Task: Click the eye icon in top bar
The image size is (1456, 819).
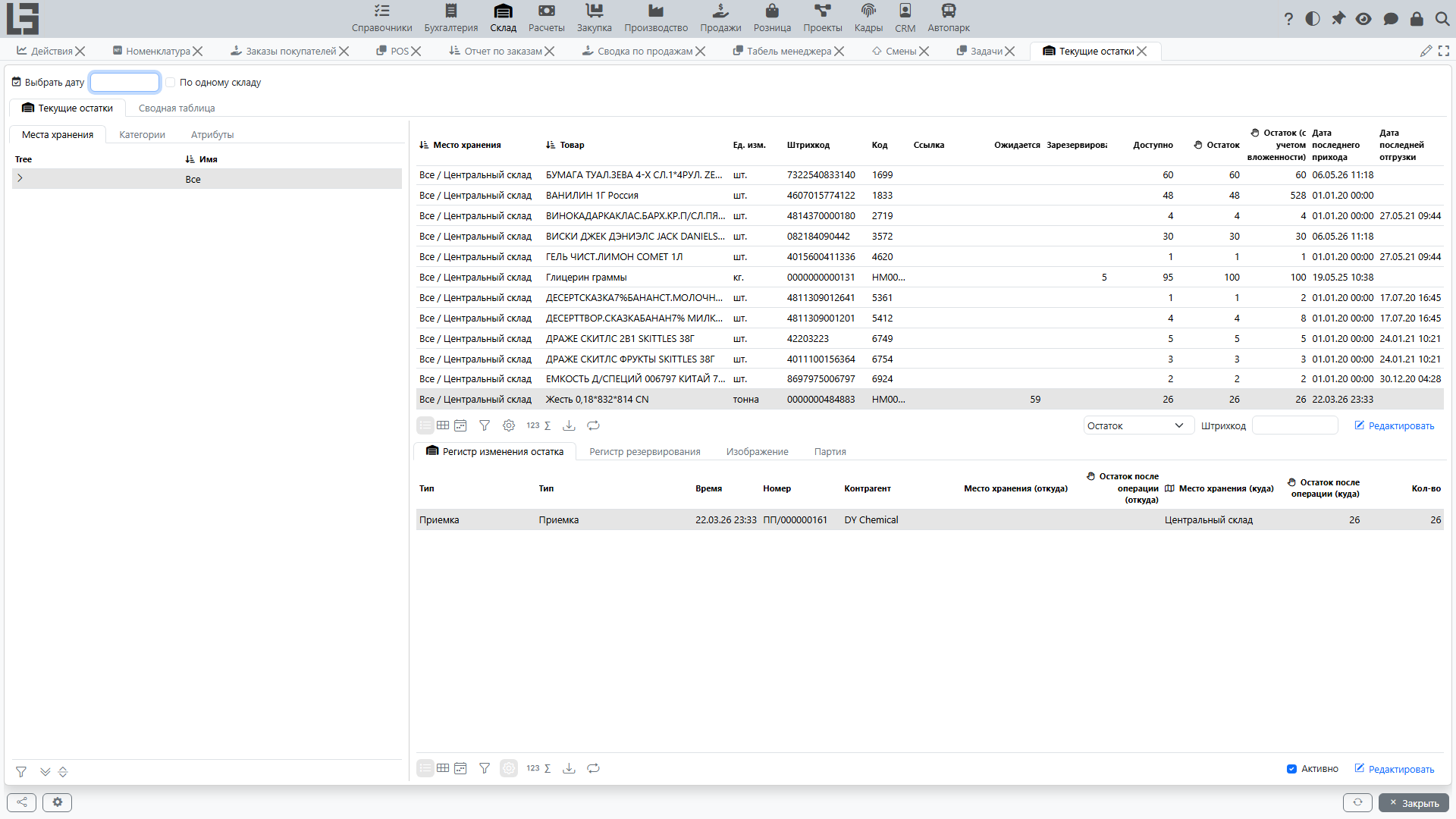Action: click(x=1363, y=19)
